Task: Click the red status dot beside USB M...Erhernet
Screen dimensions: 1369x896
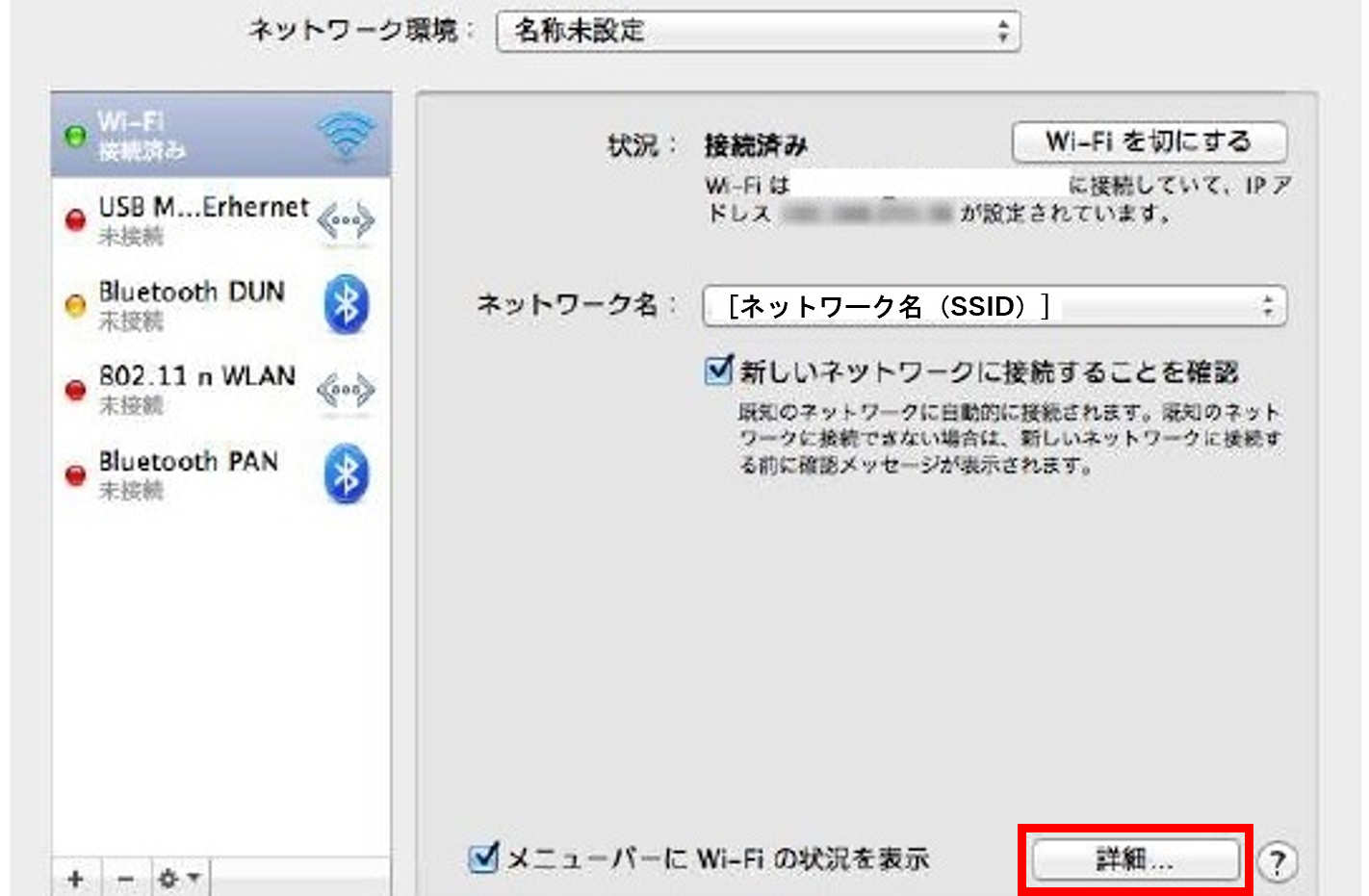Action: [x=74, y=221]
